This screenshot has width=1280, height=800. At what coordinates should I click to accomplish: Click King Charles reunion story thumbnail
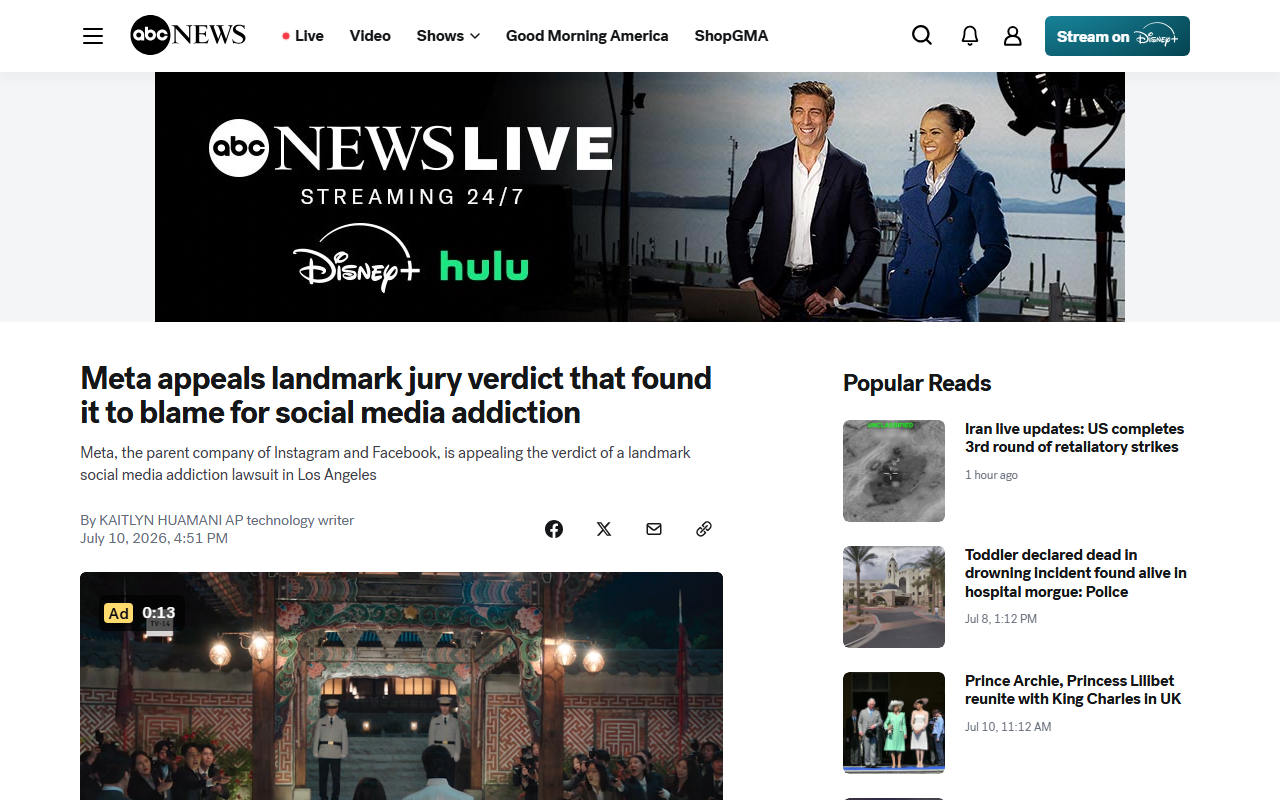point(894,723)
